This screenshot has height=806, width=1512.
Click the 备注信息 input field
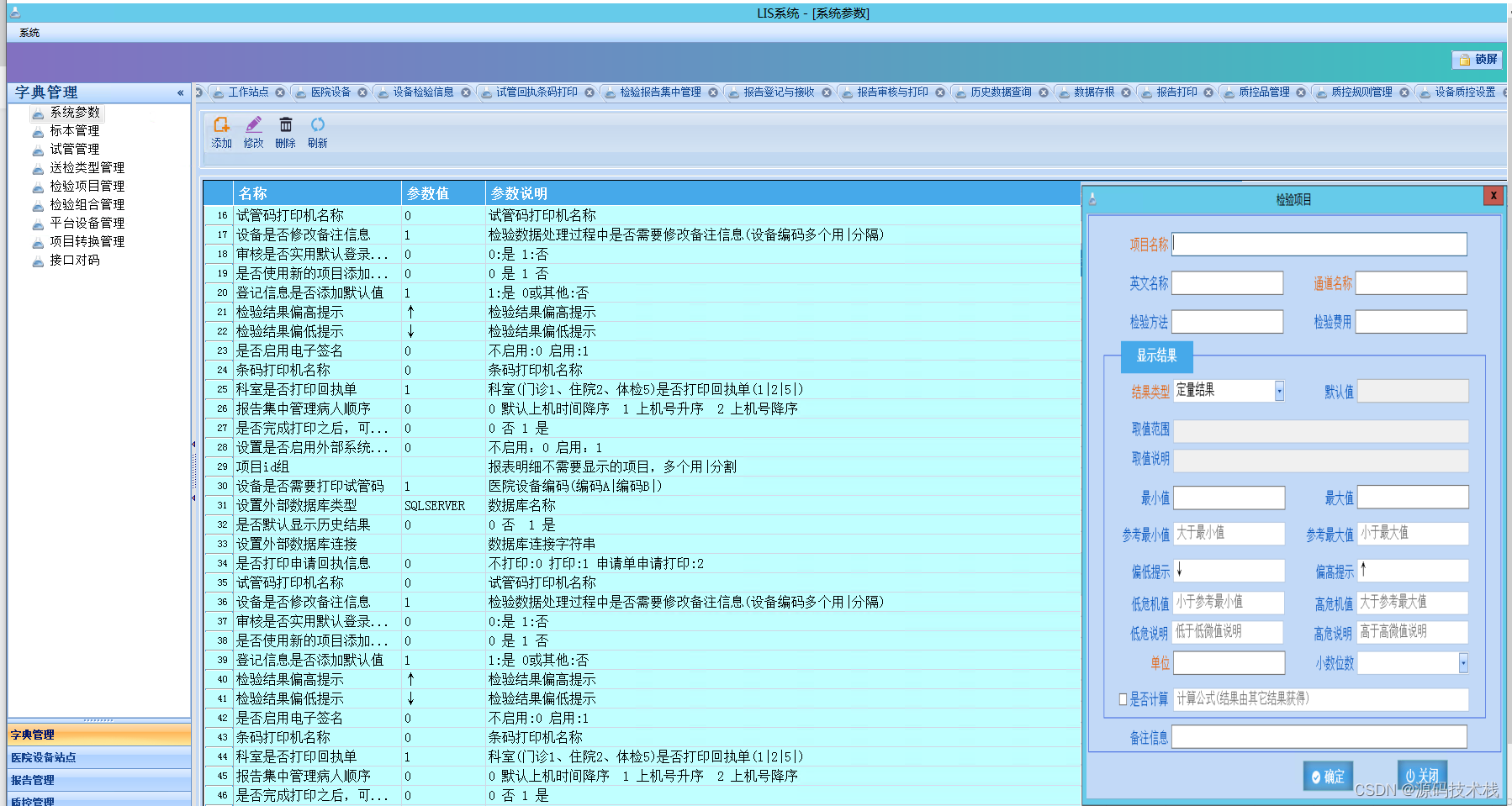tap(1319, 737)
